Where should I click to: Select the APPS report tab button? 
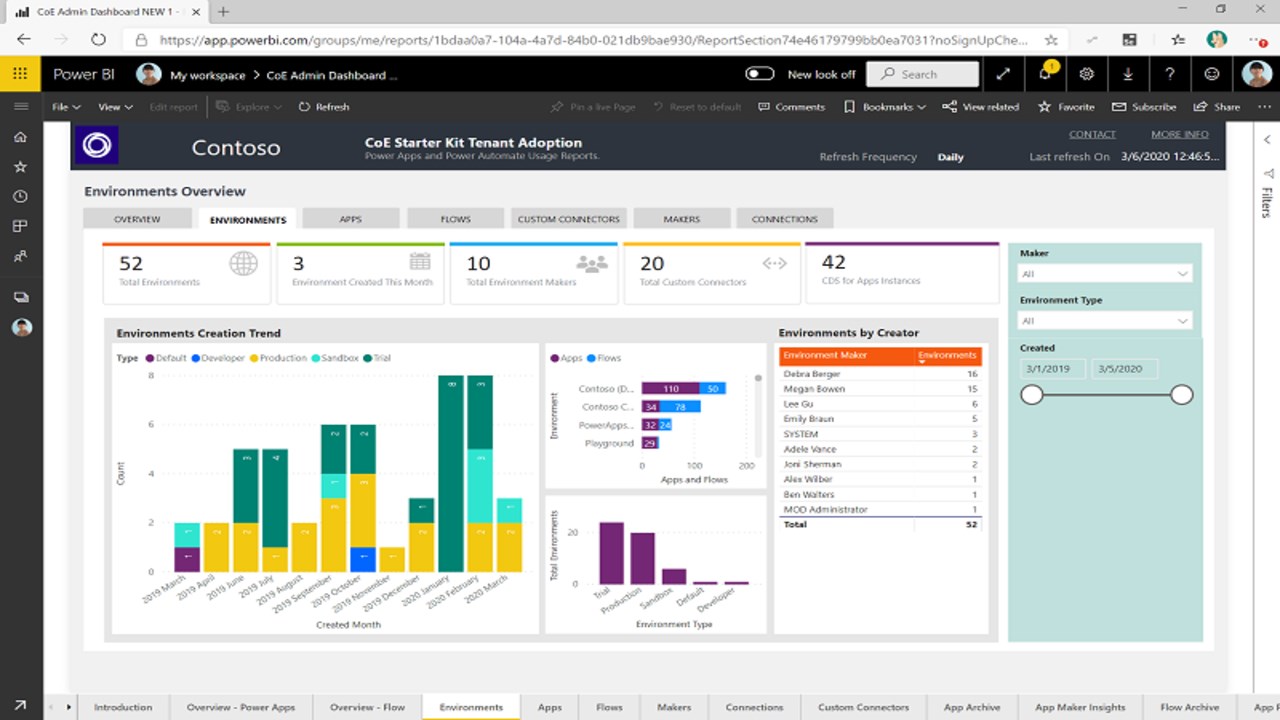pos(350,219)
